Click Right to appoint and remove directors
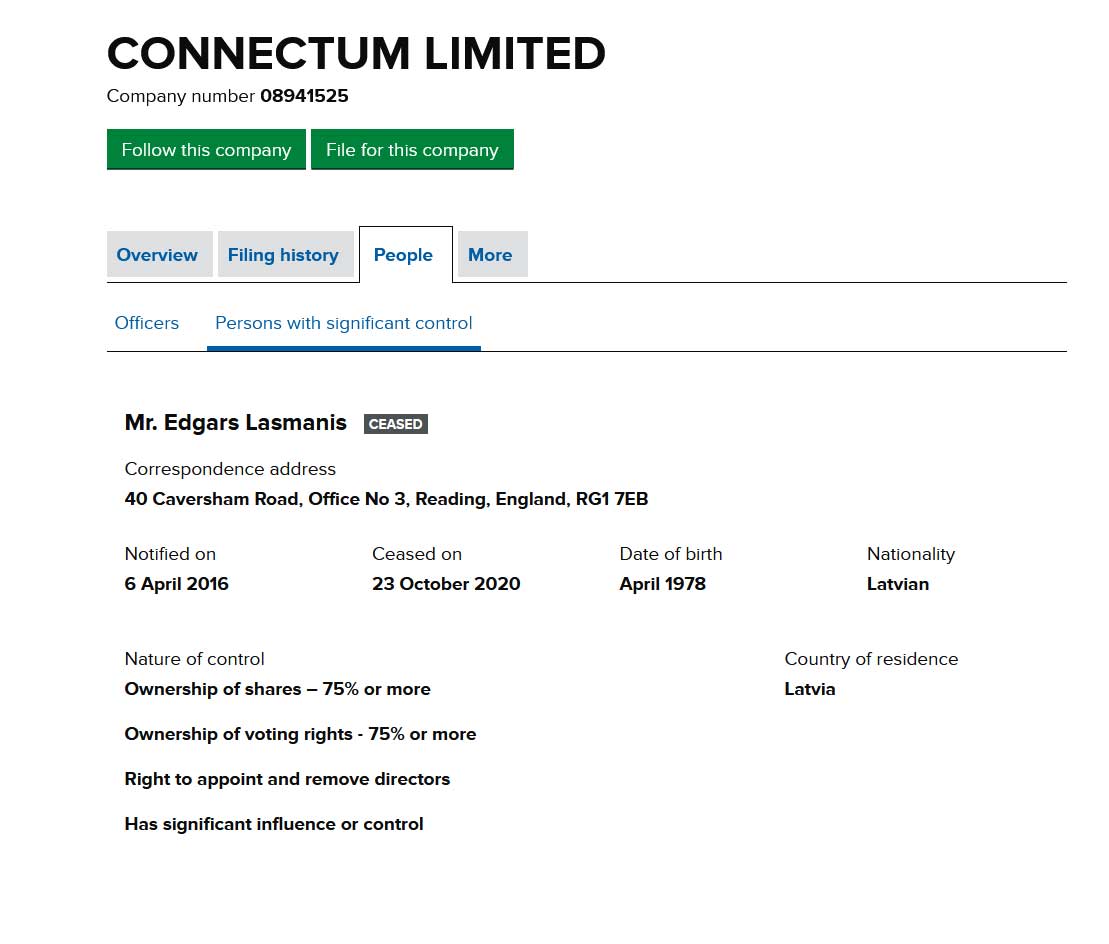Viewport: 1109px width, 944px height. 287,779
